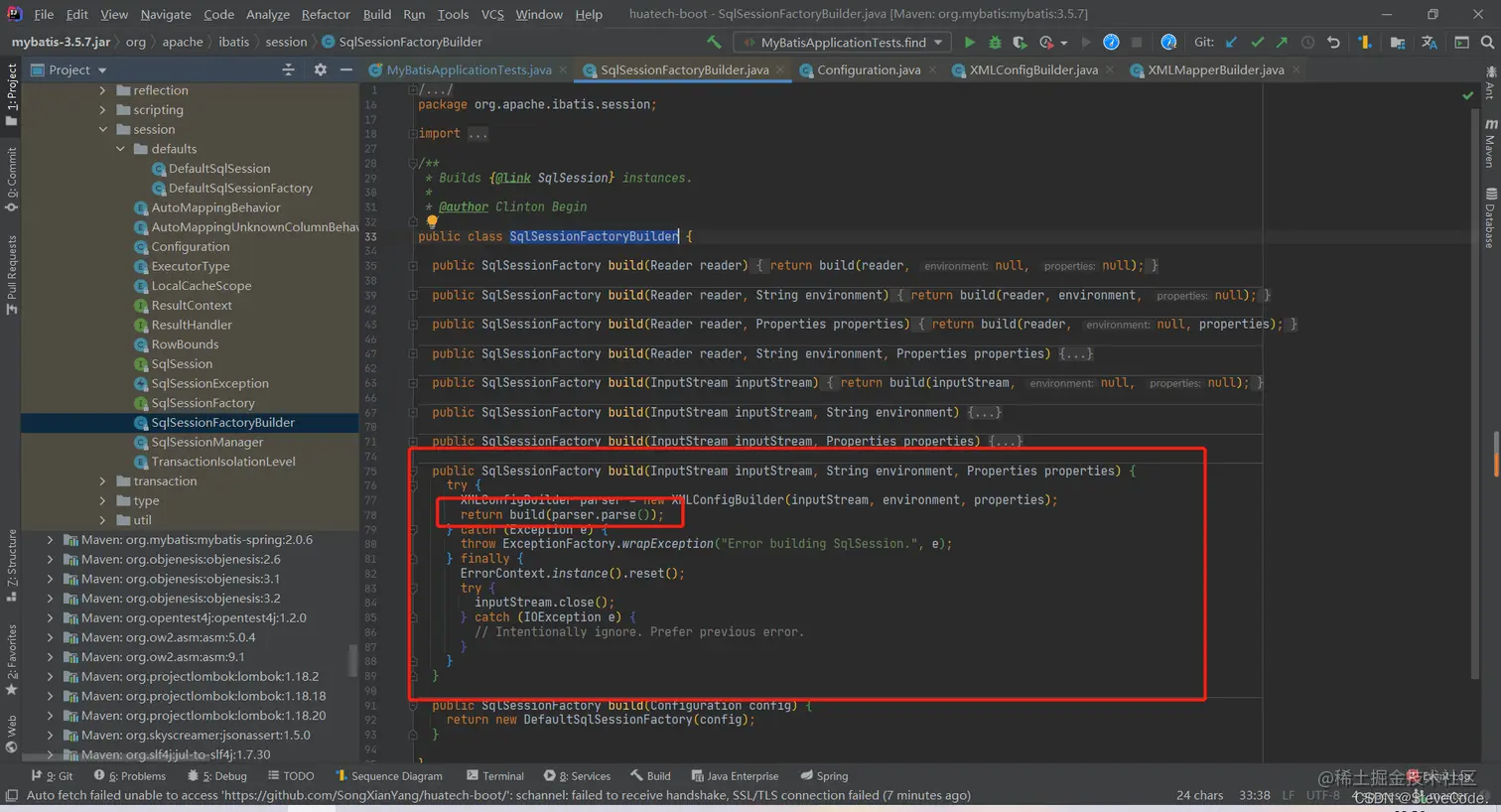This screenshot has height=812, width=1501.
Task: Open the TODO tool window
Action: (291, 776)
